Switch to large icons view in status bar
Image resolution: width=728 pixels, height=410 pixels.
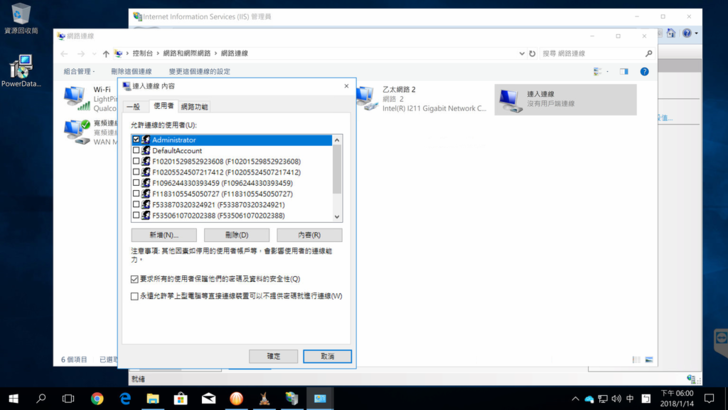649,359
